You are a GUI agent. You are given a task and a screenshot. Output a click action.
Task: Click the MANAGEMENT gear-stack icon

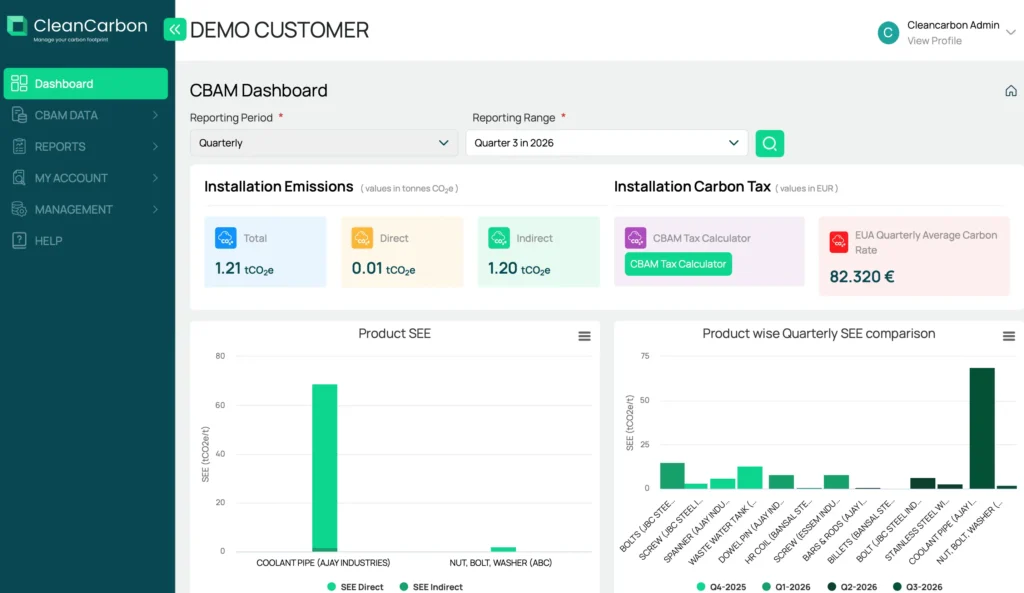[x=19, y=209]
